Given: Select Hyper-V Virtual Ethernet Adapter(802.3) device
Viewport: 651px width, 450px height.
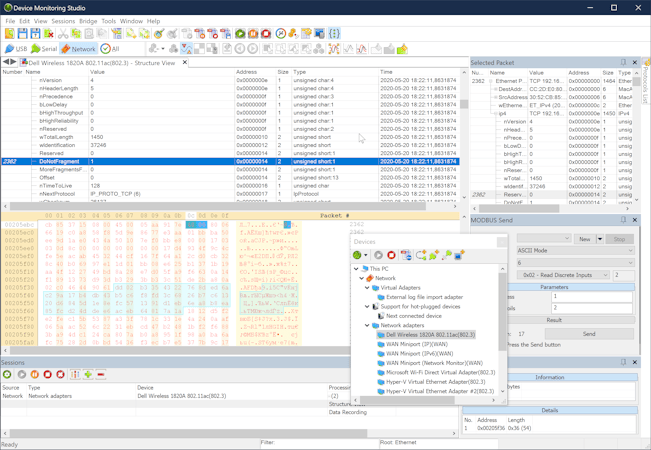Looking at the screenshot, I should point(435,382).
